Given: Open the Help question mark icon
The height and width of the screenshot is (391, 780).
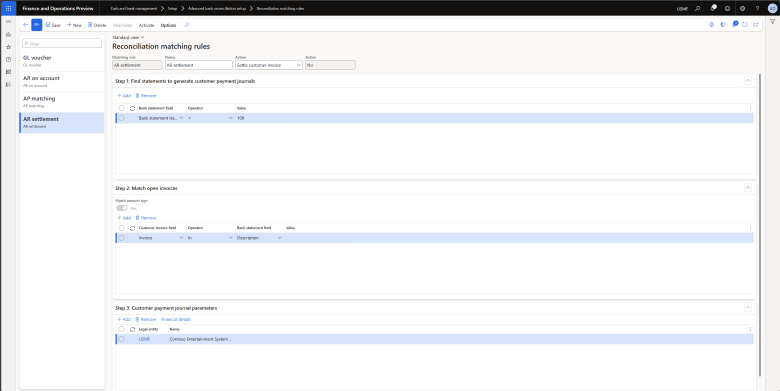Looking at the screenshot, I should pos(757,8).
